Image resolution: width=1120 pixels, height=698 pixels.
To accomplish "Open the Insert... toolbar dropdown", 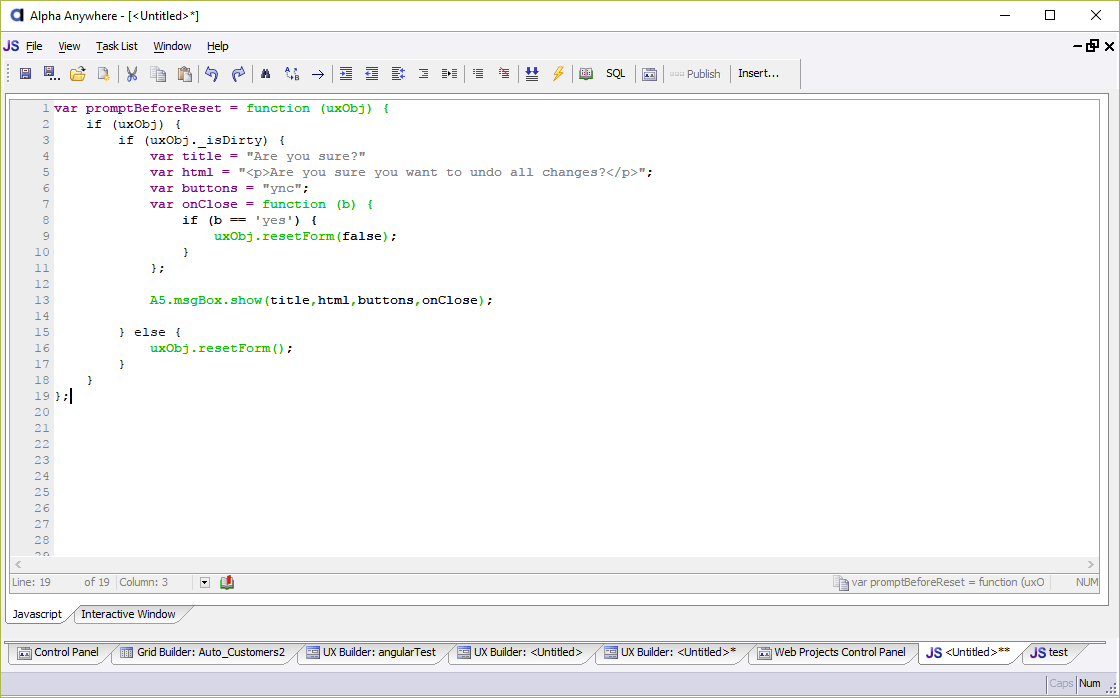I will pyautogui.click(x=758, y=73).
